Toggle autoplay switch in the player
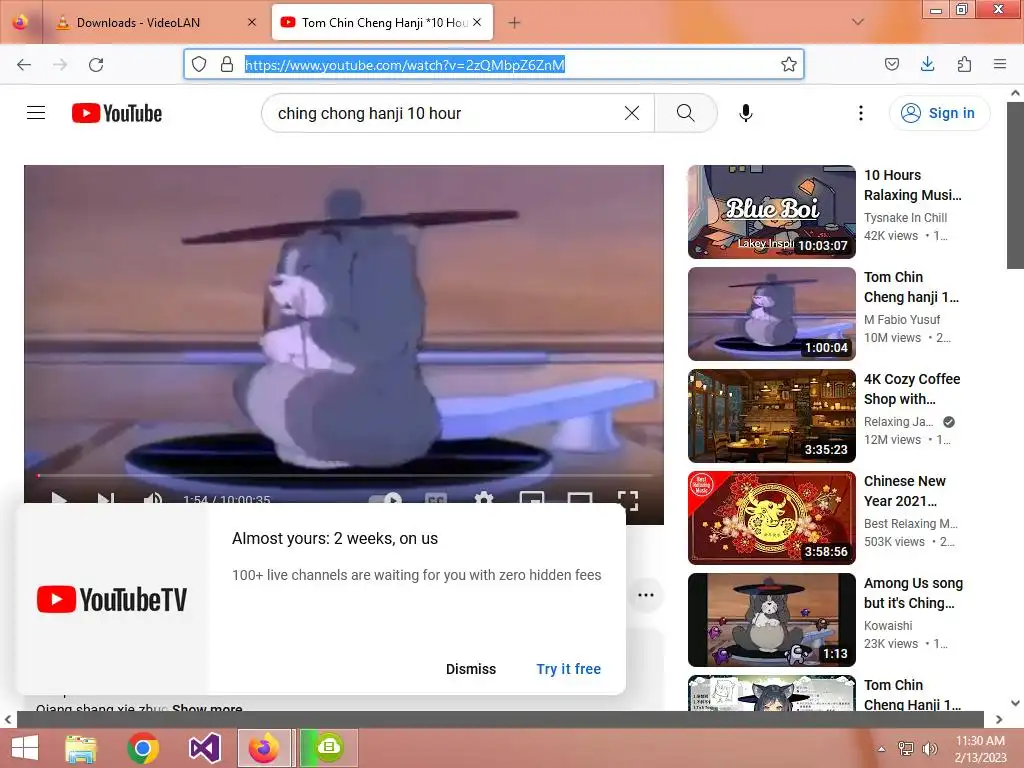Viewport: 1024px width, 768px height. (x=386, y=499)
